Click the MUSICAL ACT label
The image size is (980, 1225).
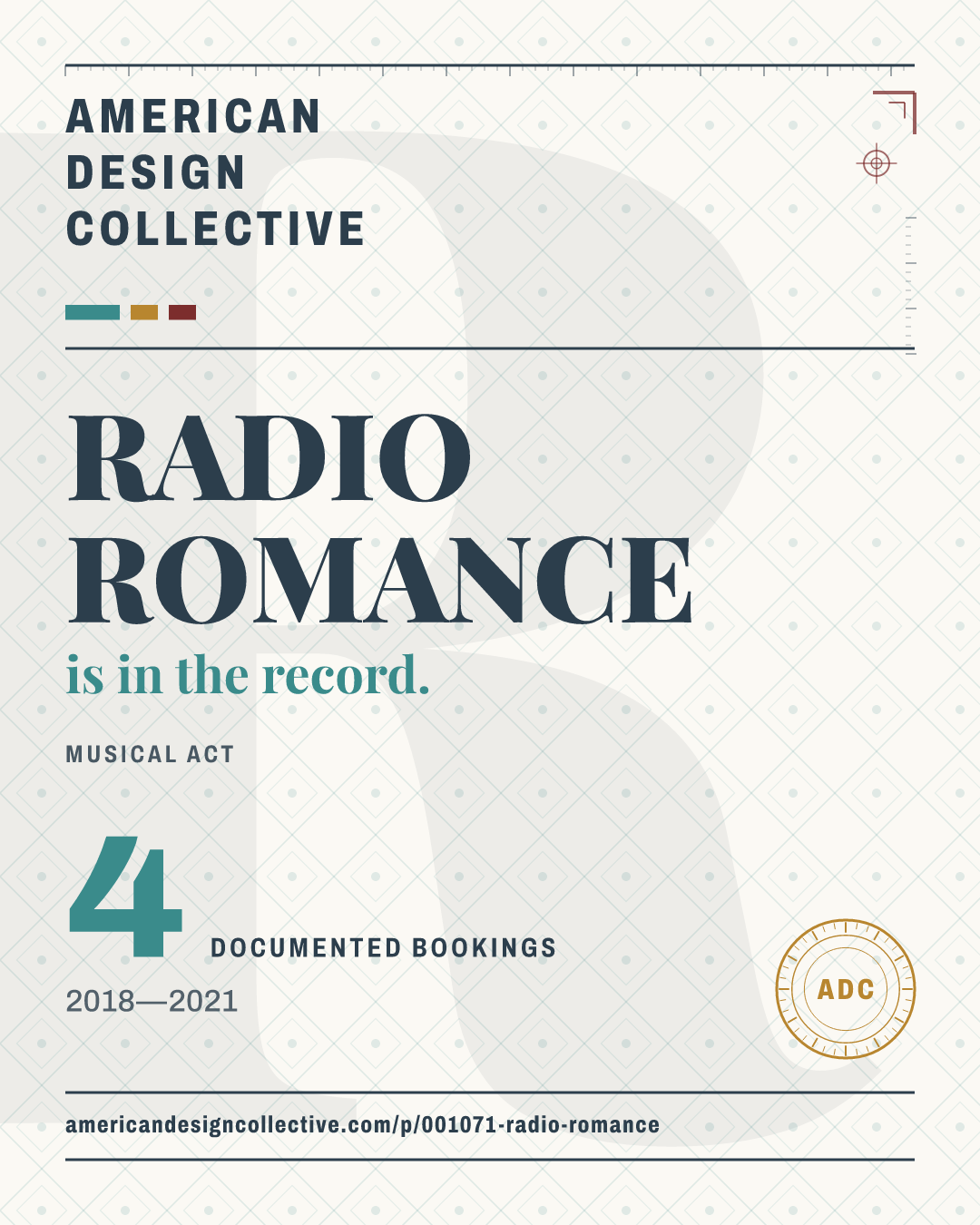150,754
